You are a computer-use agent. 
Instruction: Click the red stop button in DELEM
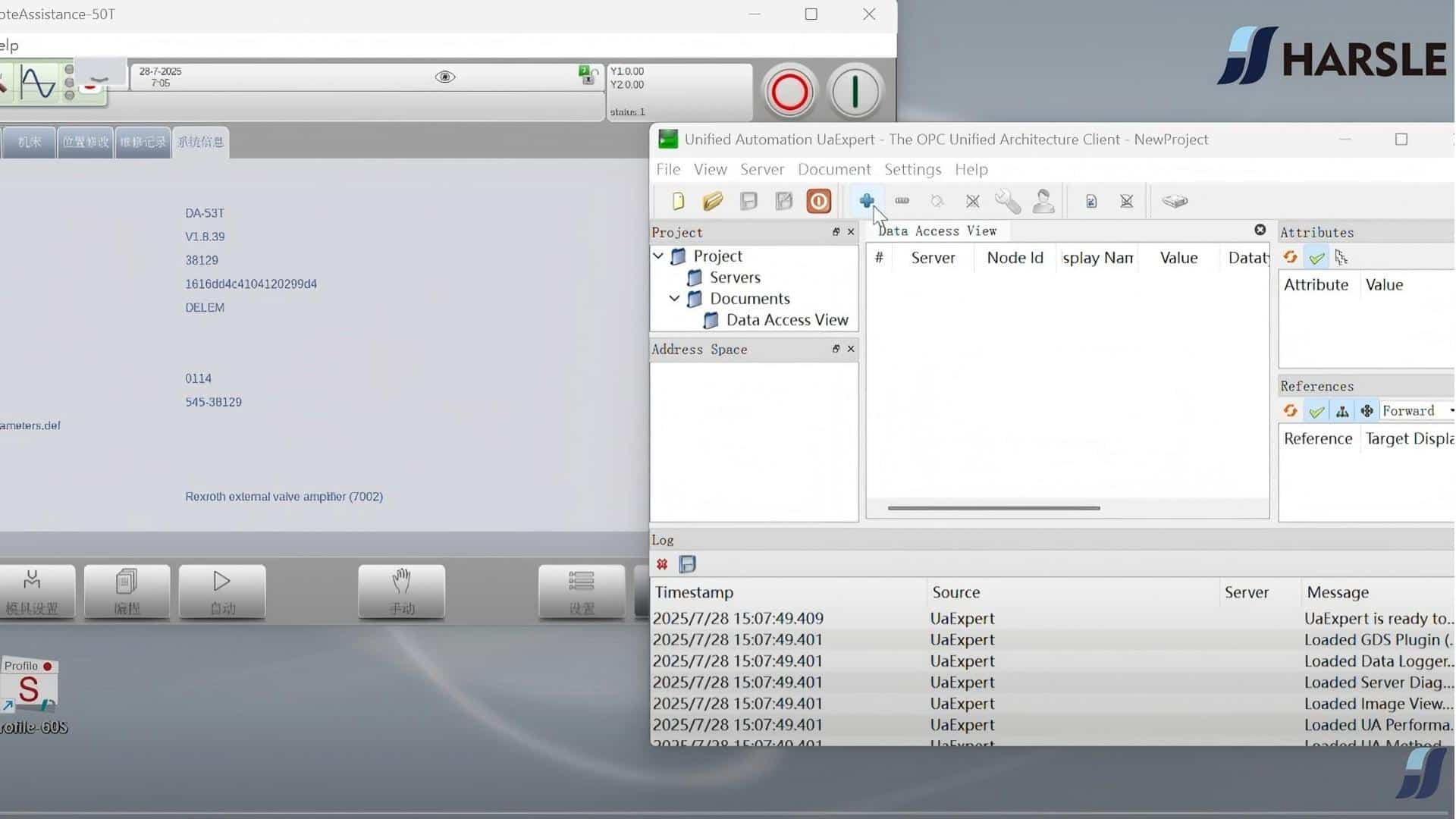click(789, 93)
